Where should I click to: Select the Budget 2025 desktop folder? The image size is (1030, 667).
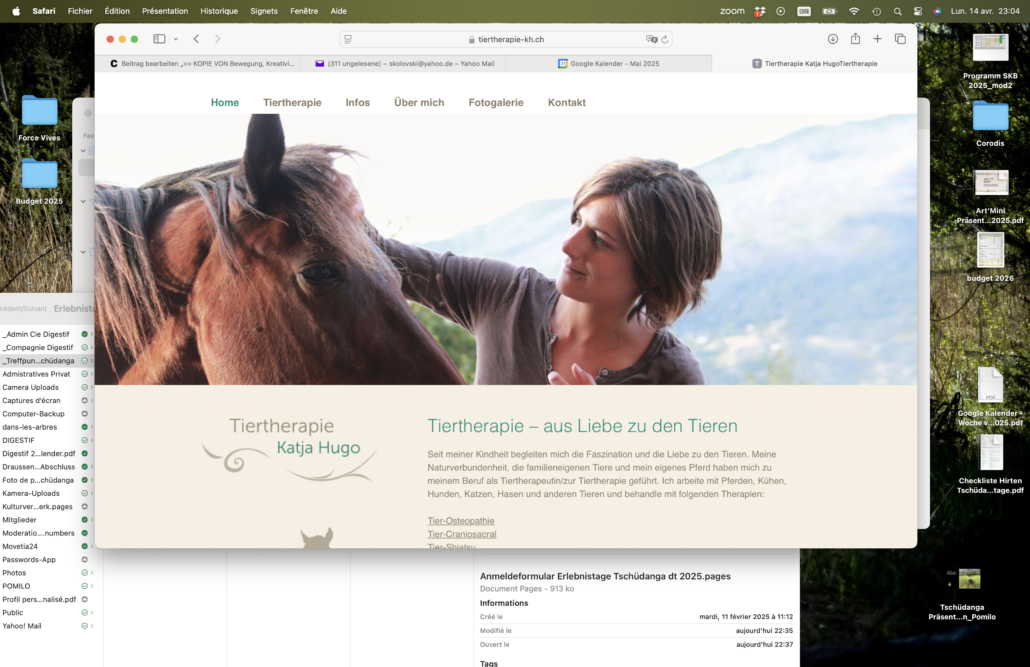[x=39, y=182]
